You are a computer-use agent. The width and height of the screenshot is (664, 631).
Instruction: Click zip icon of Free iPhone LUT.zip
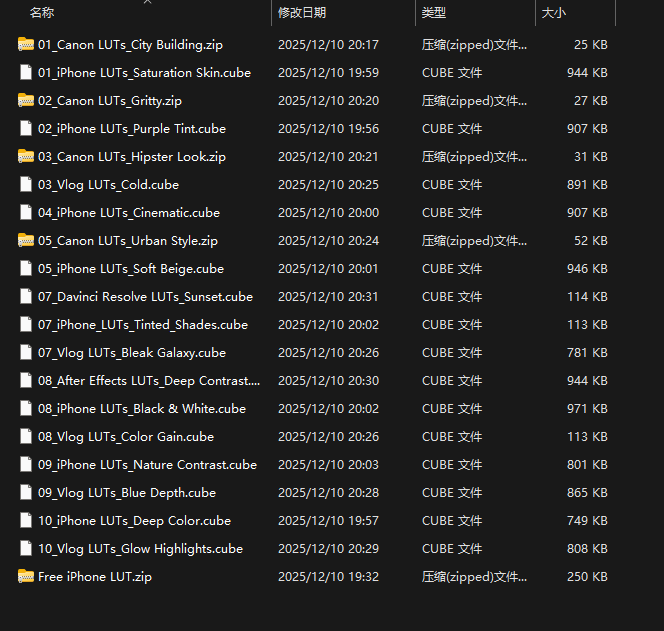pos(26,576)
